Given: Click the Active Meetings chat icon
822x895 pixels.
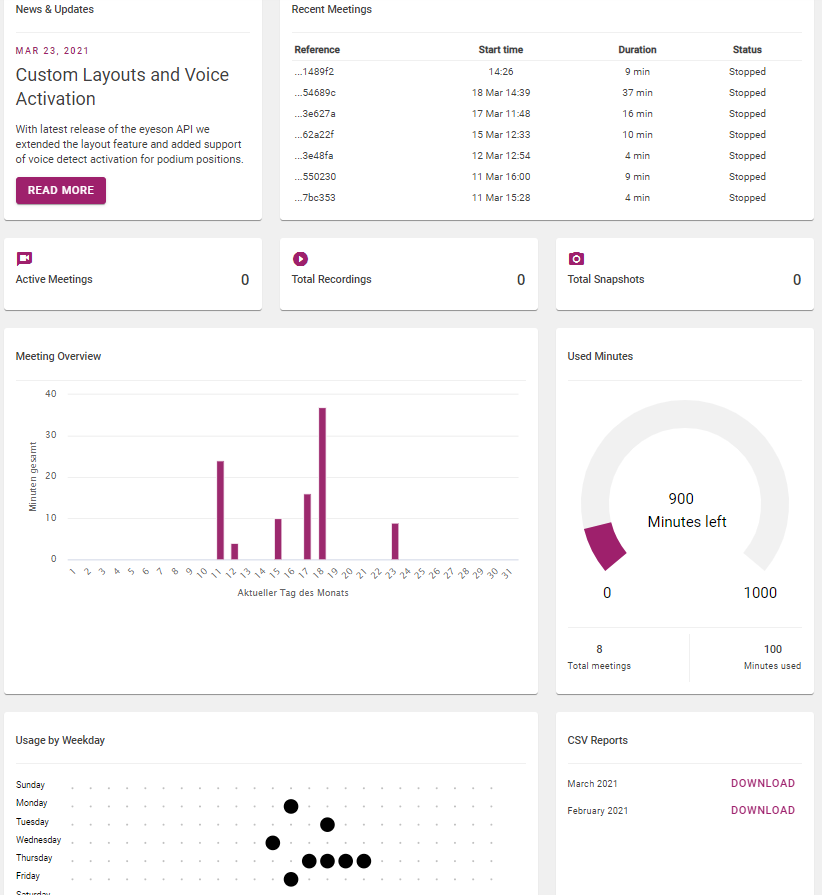Looking at the screenshot, I should pyautogui.click(x=24, y=259).
